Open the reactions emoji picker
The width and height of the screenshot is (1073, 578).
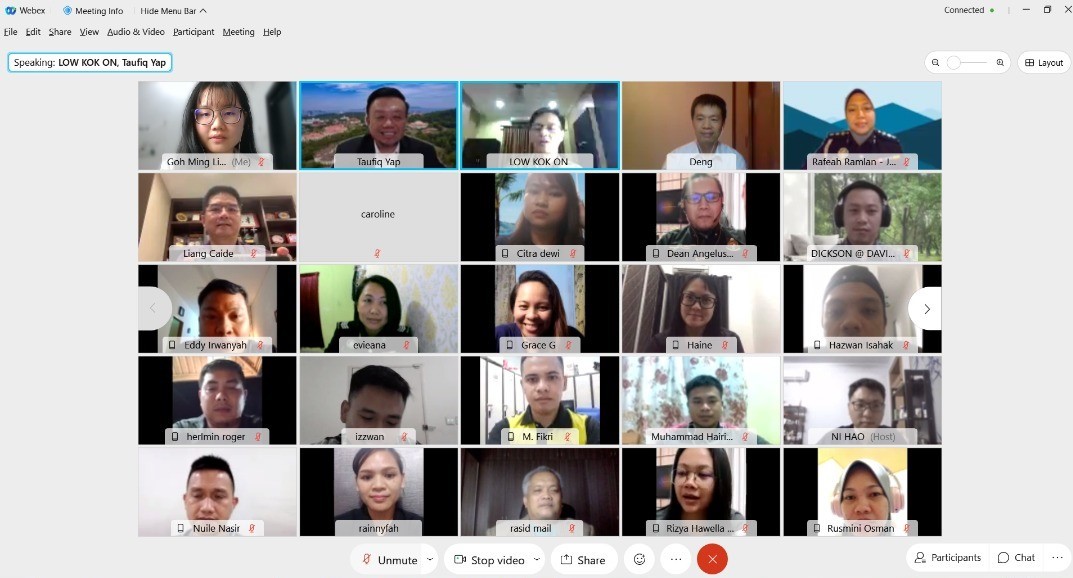coord(639,559)
